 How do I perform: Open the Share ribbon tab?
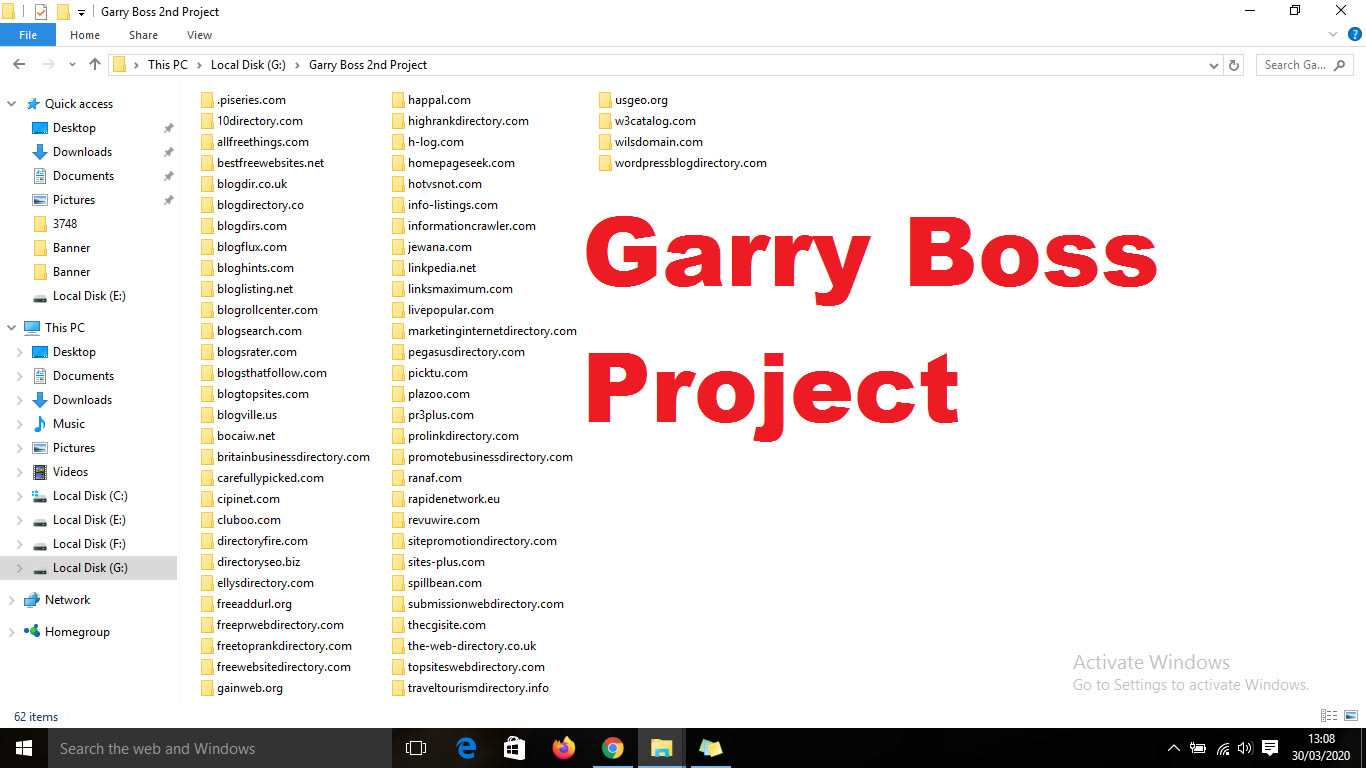[x=143, y=35]
